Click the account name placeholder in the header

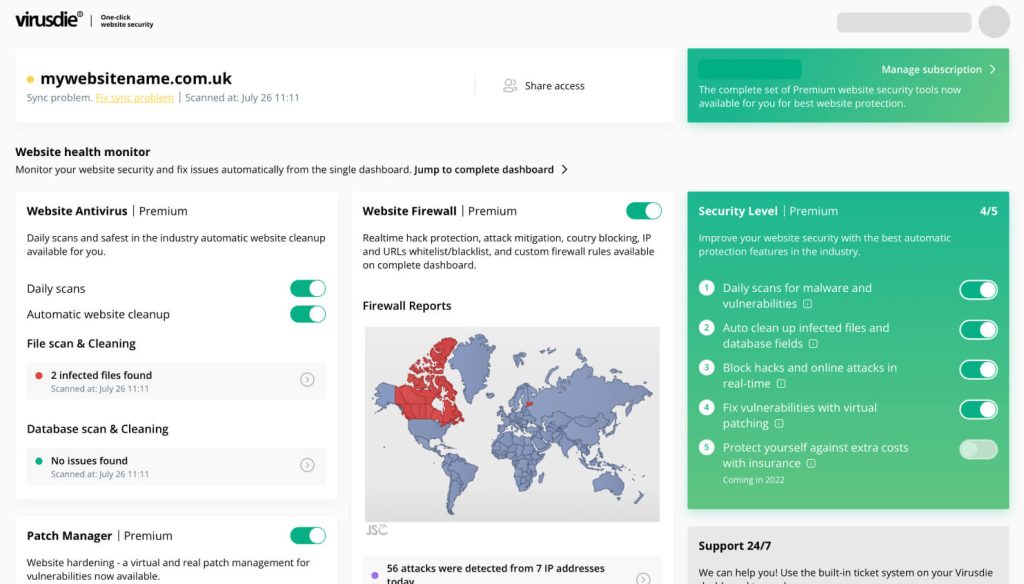[904, 22]
